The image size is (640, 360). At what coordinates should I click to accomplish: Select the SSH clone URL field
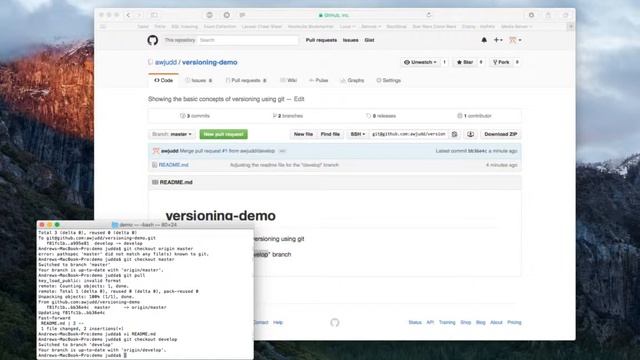click(409, 134)
